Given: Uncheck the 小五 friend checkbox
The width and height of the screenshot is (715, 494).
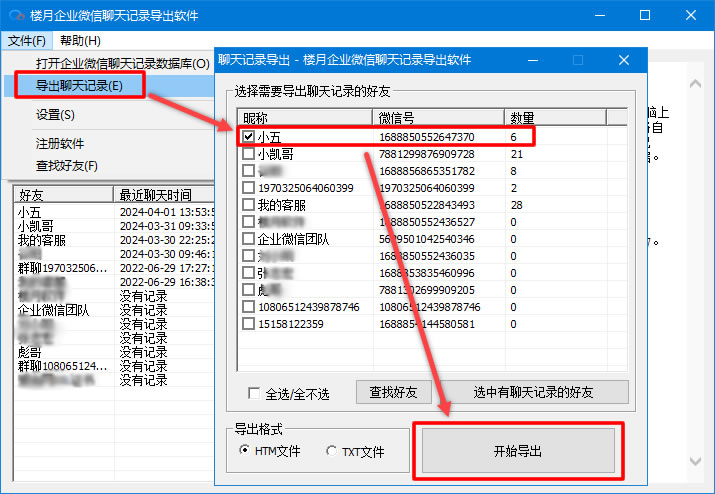Looking at the screenshot, I should click(x=248, y=137).
